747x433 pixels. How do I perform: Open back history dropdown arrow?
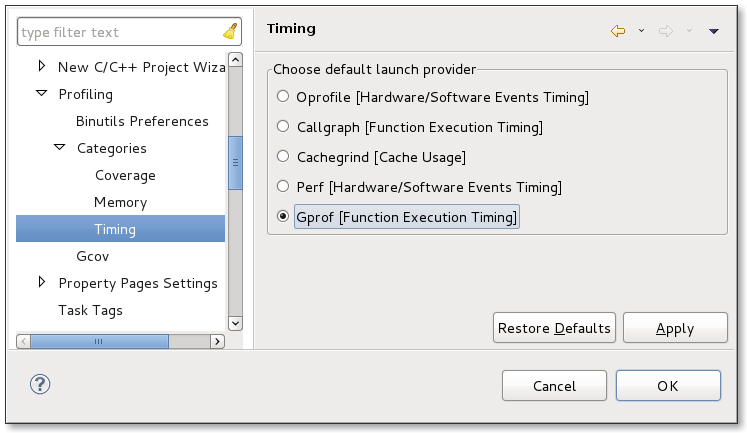[641, 31]
